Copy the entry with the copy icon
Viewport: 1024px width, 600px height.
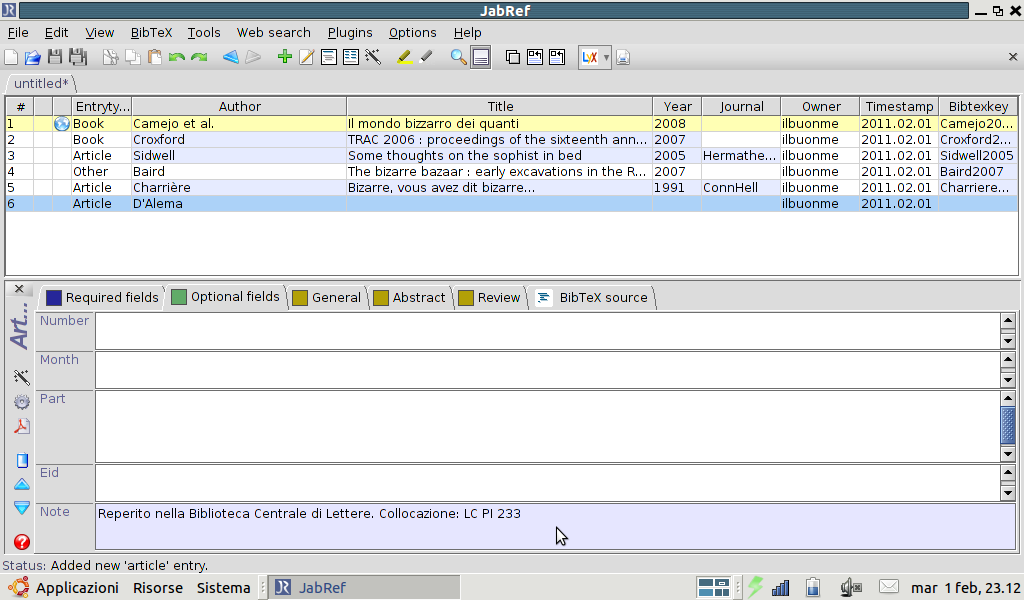(x=133, y=57)
